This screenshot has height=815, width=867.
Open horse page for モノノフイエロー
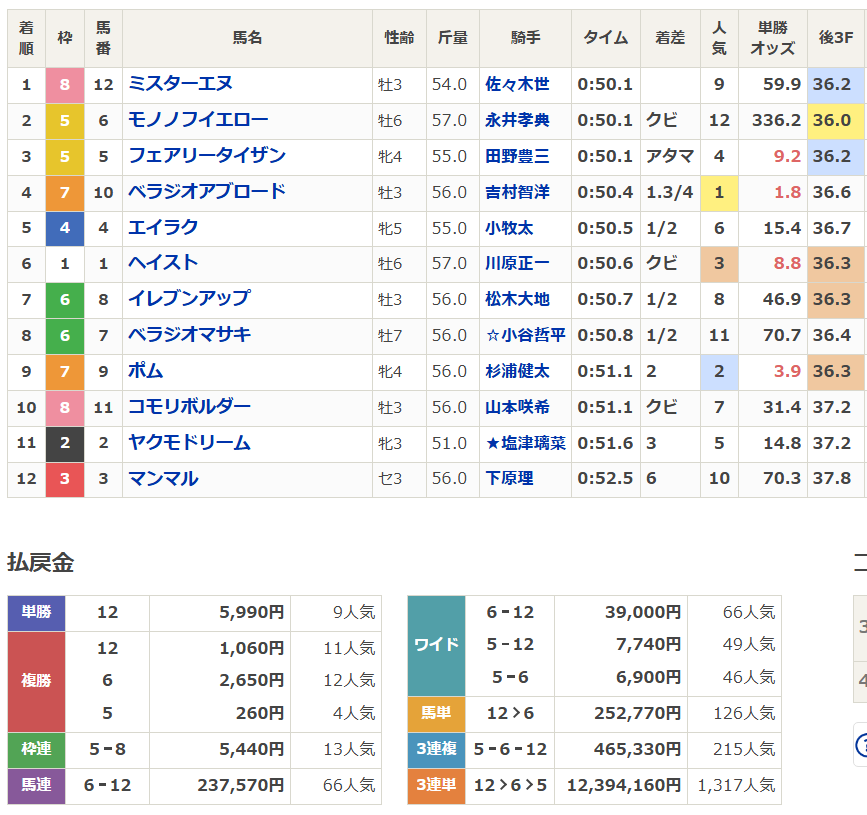(x=198, y=119)
